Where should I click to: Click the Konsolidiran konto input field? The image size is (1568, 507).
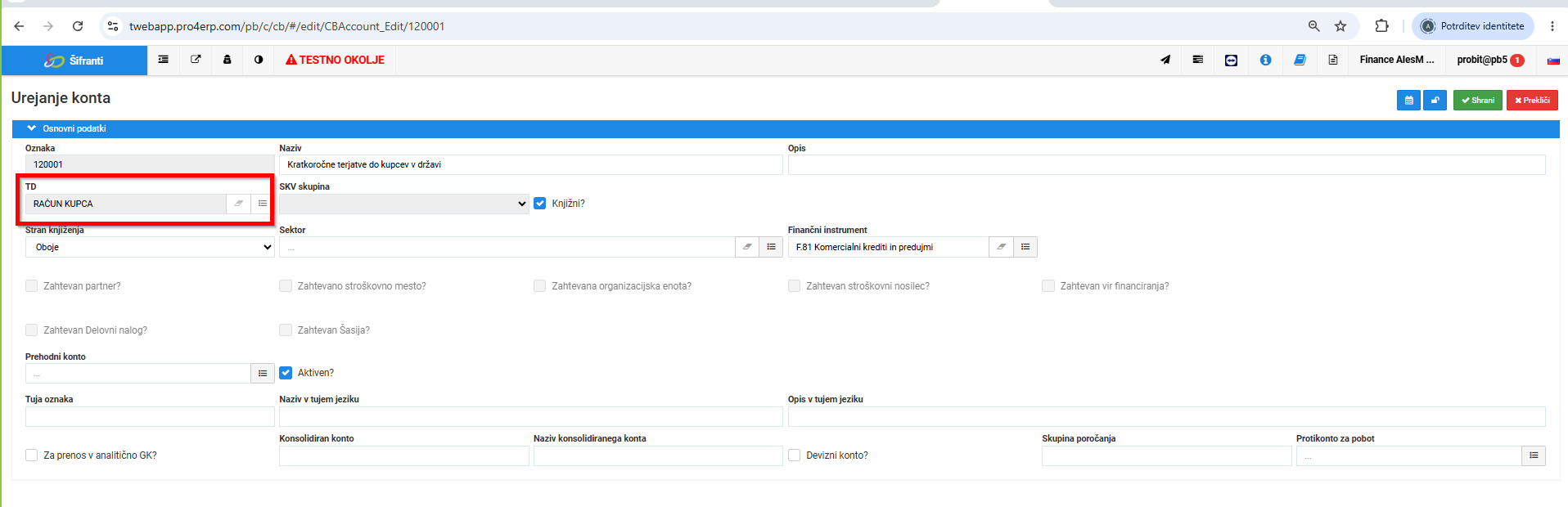point(404,455)
